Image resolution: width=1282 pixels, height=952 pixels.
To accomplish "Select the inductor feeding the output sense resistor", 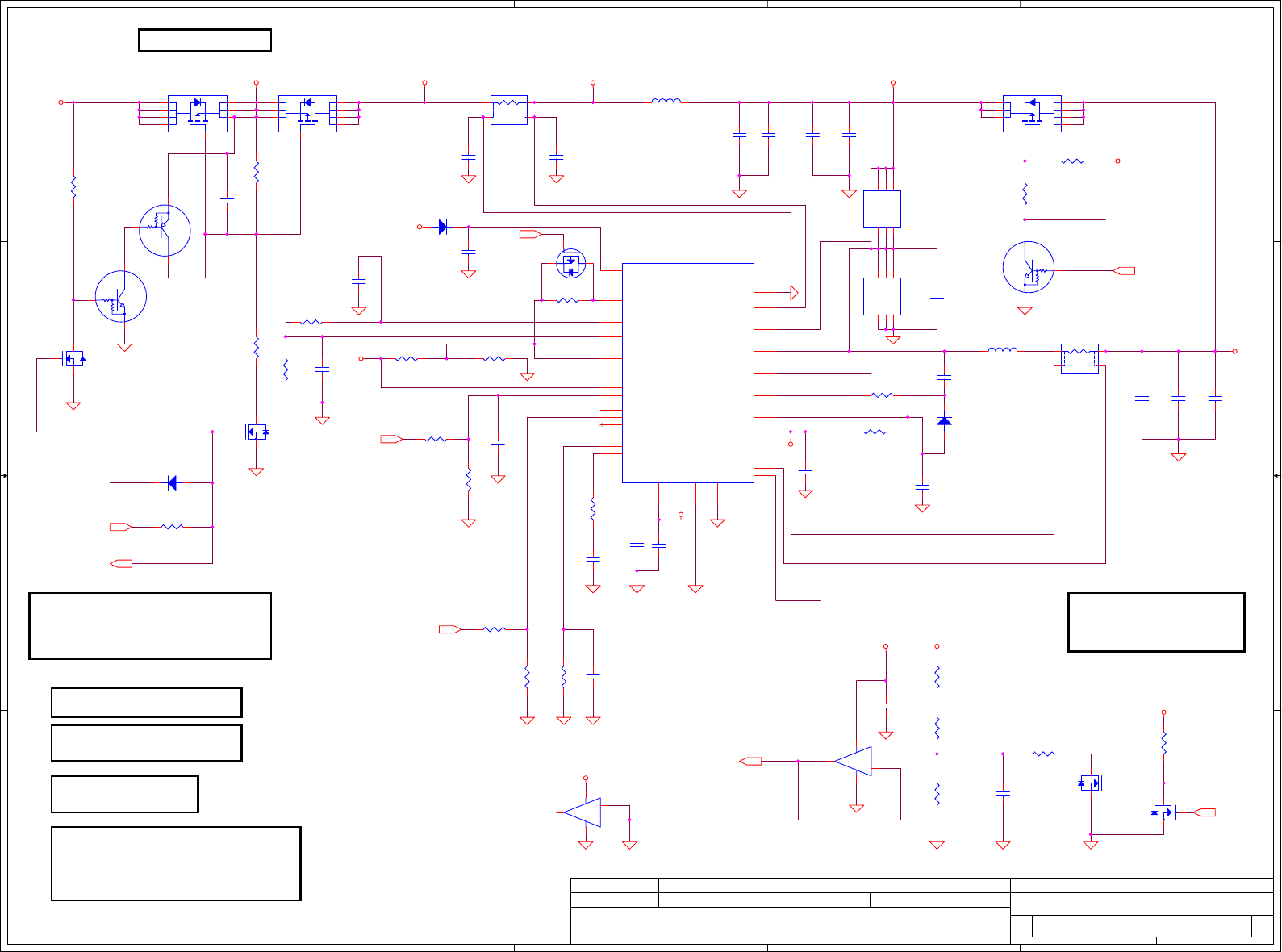I will click(1003, 350).
